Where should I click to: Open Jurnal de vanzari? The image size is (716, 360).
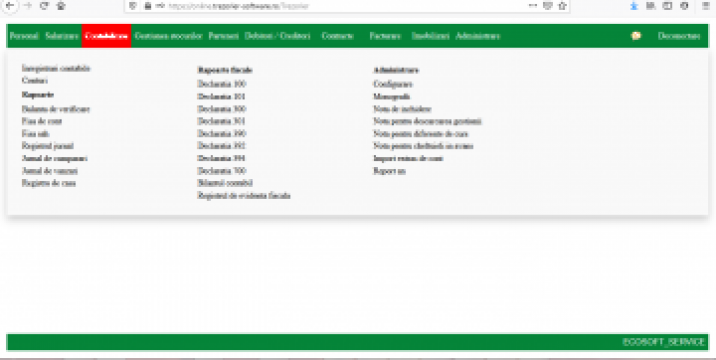(x=50, y=171)
